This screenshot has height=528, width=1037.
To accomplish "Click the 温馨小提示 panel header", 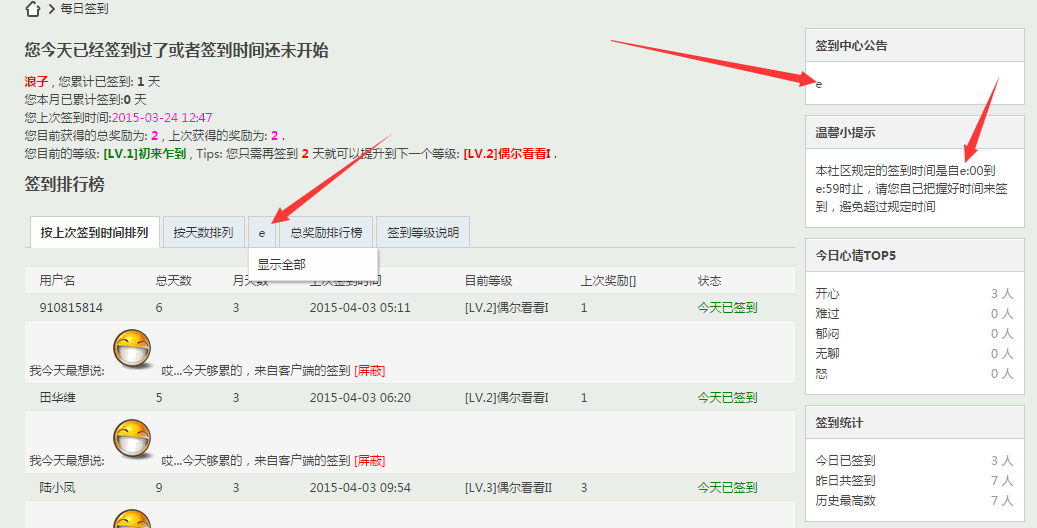I will 914,132.
